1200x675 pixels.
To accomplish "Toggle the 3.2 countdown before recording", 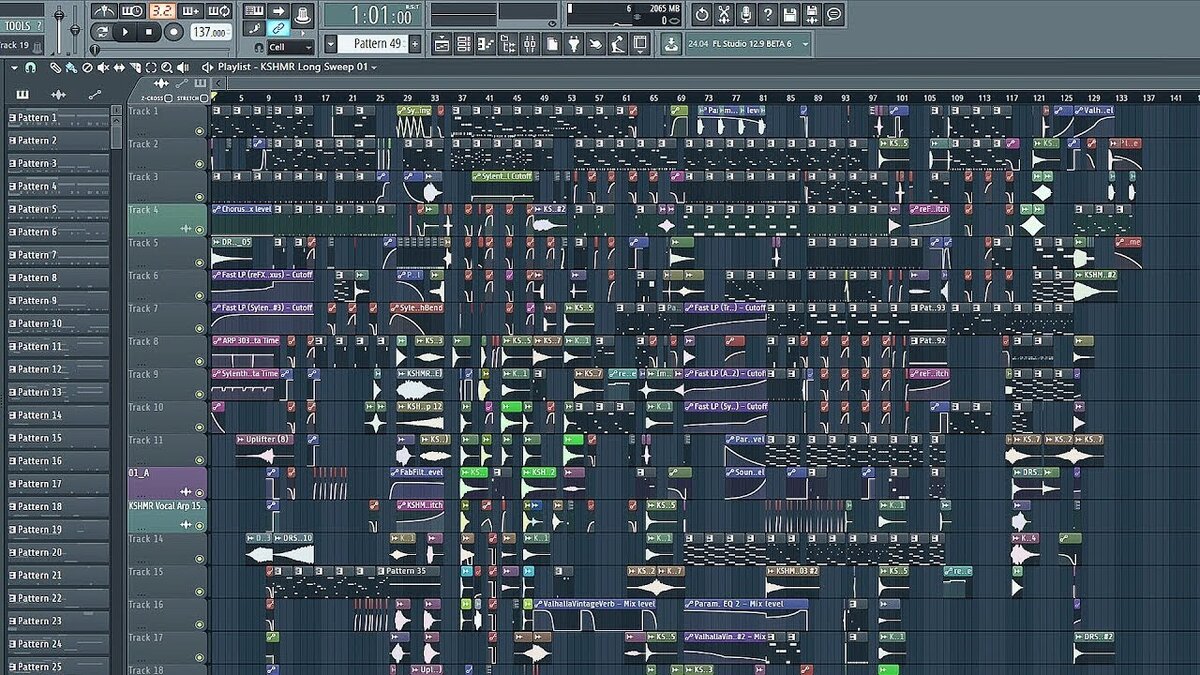I will [162, 11].
